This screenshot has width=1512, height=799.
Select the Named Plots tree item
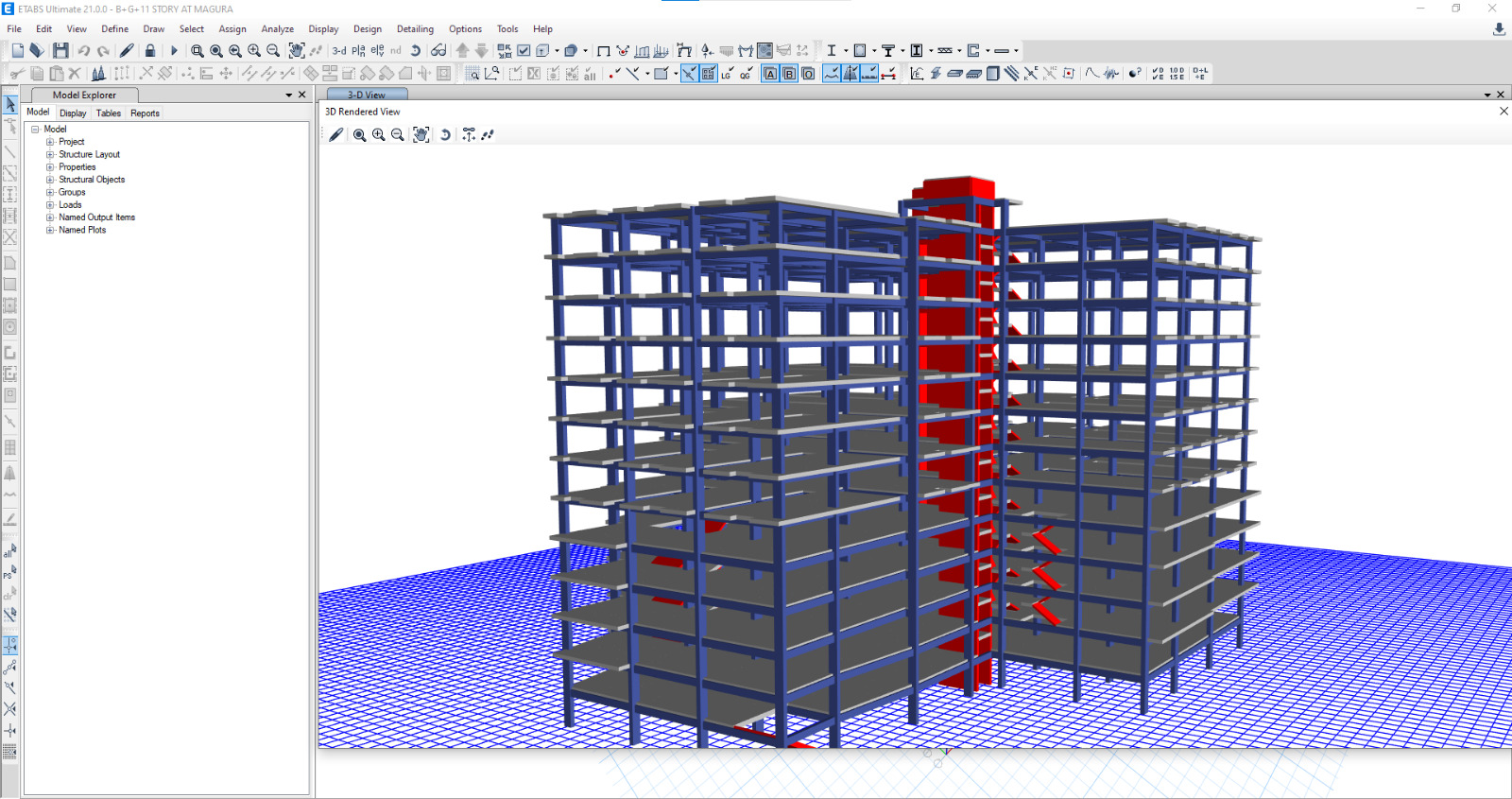82,230
